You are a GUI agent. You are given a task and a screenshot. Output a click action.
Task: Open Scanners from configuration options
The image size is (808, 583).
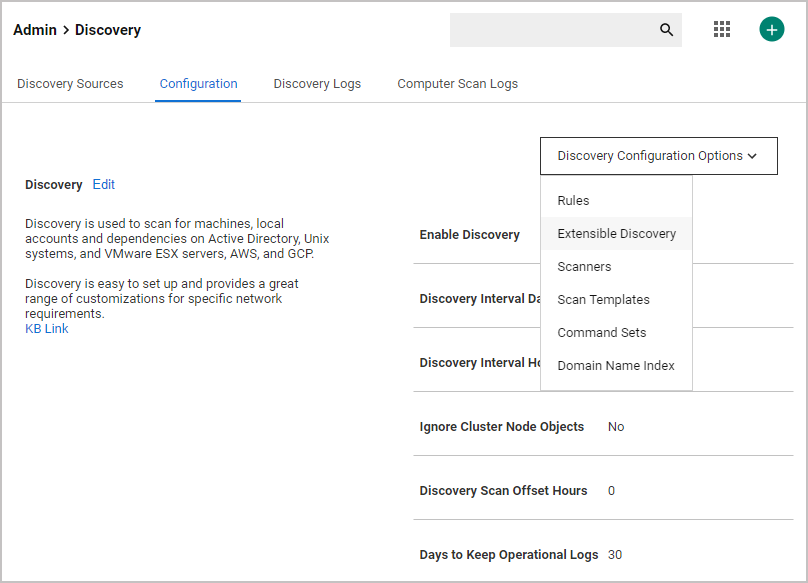(584, 267)
